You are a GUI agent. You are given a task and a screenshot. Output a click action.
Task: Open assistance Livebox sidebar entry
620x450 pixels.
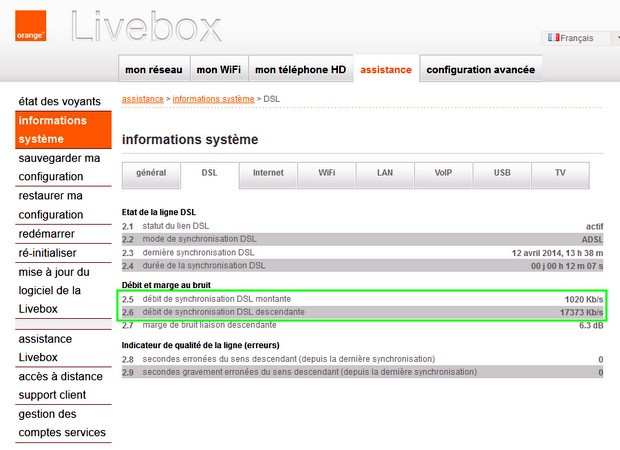click(63, 348)
